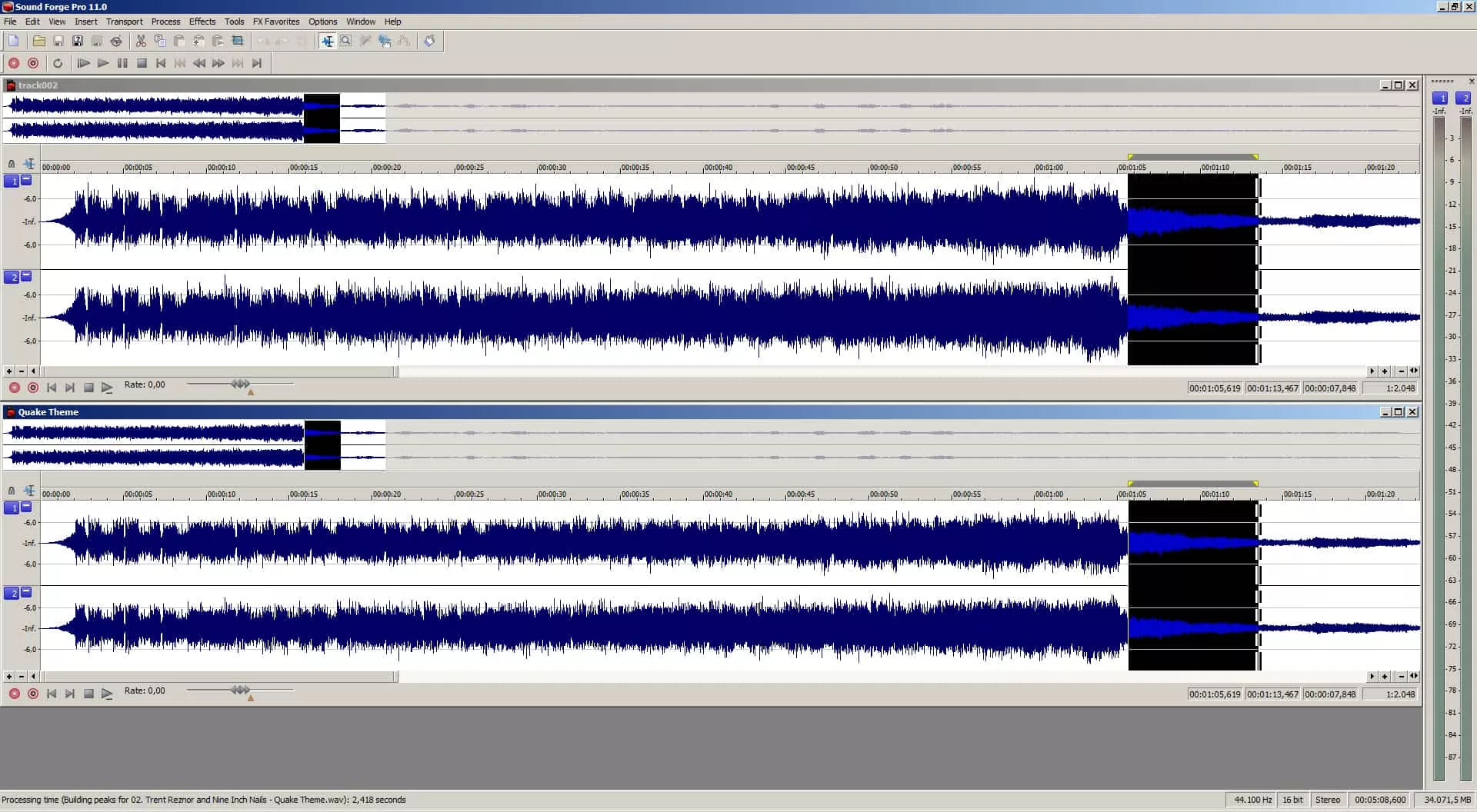Collapse channel 1 in track002 with minus
Image resolution: width=1477 pixels, height=812 pixels.
coord(26,179)
